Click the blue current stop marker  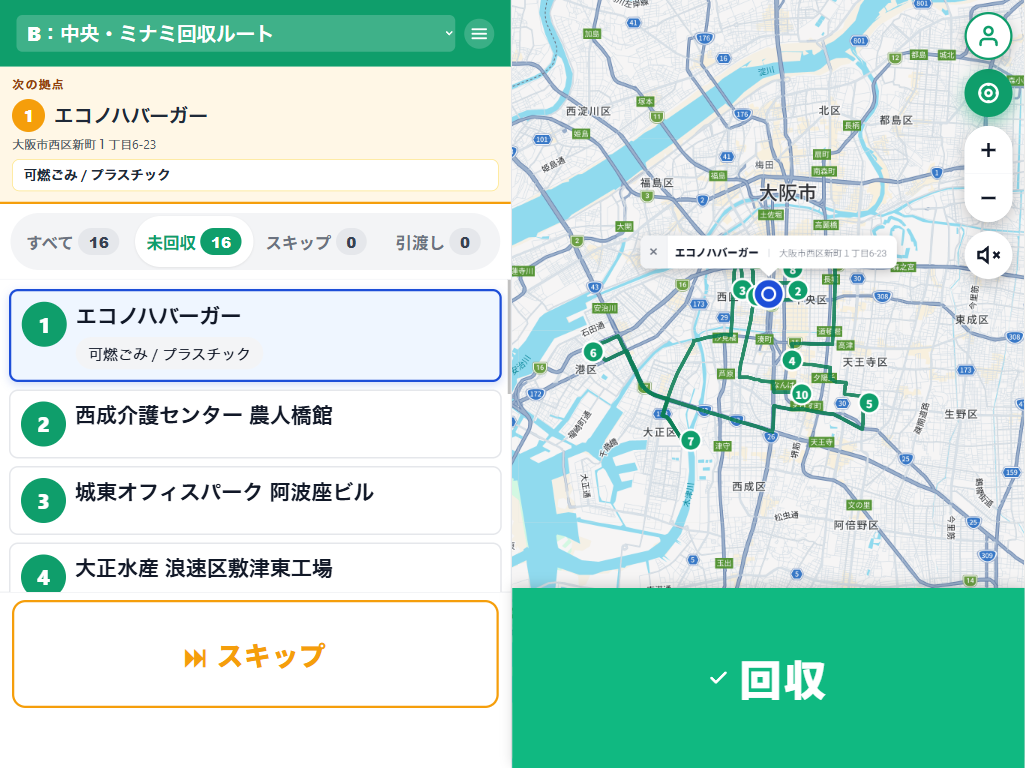769,294
